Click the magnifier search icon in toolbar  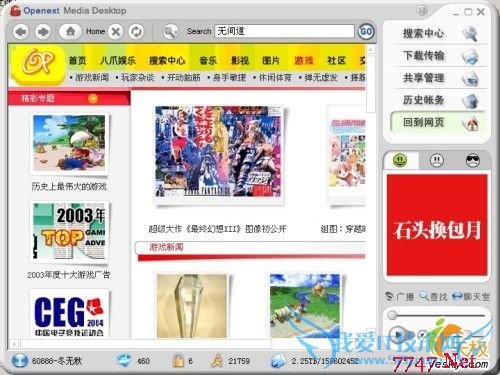(x=171, y=32)
